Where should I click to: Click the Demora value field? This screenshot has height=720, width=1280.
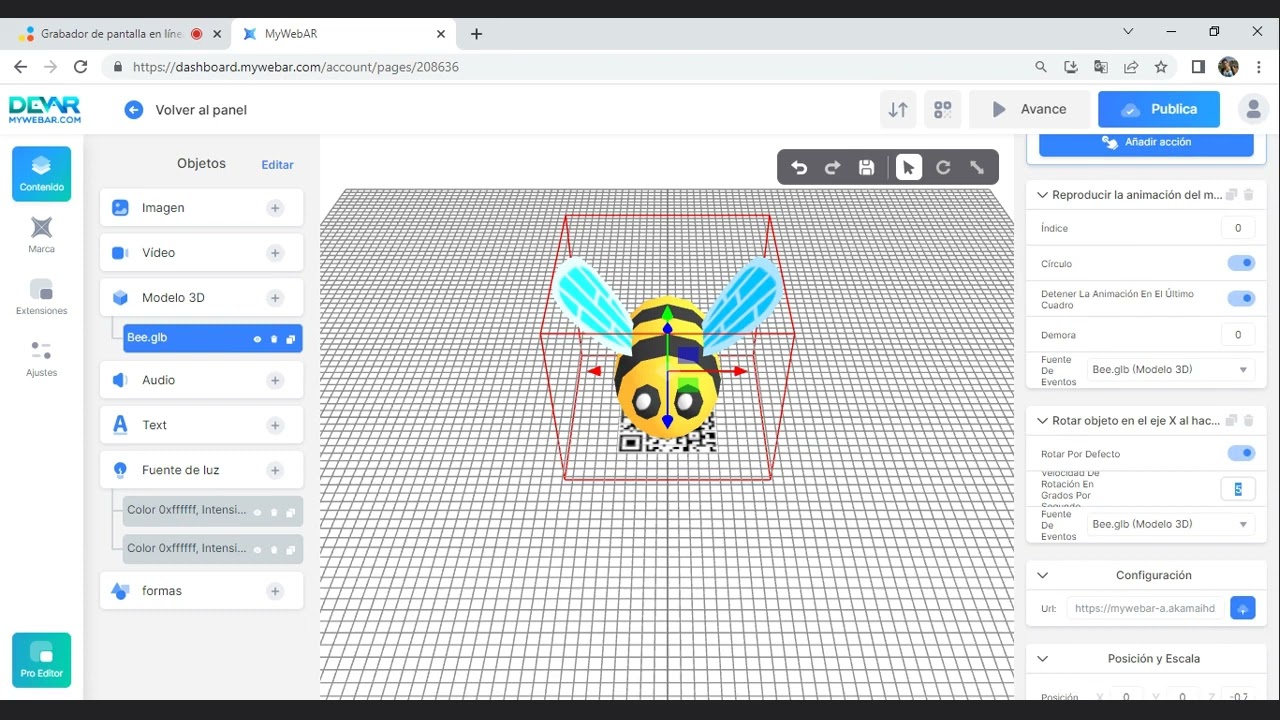pos(1238,335)
